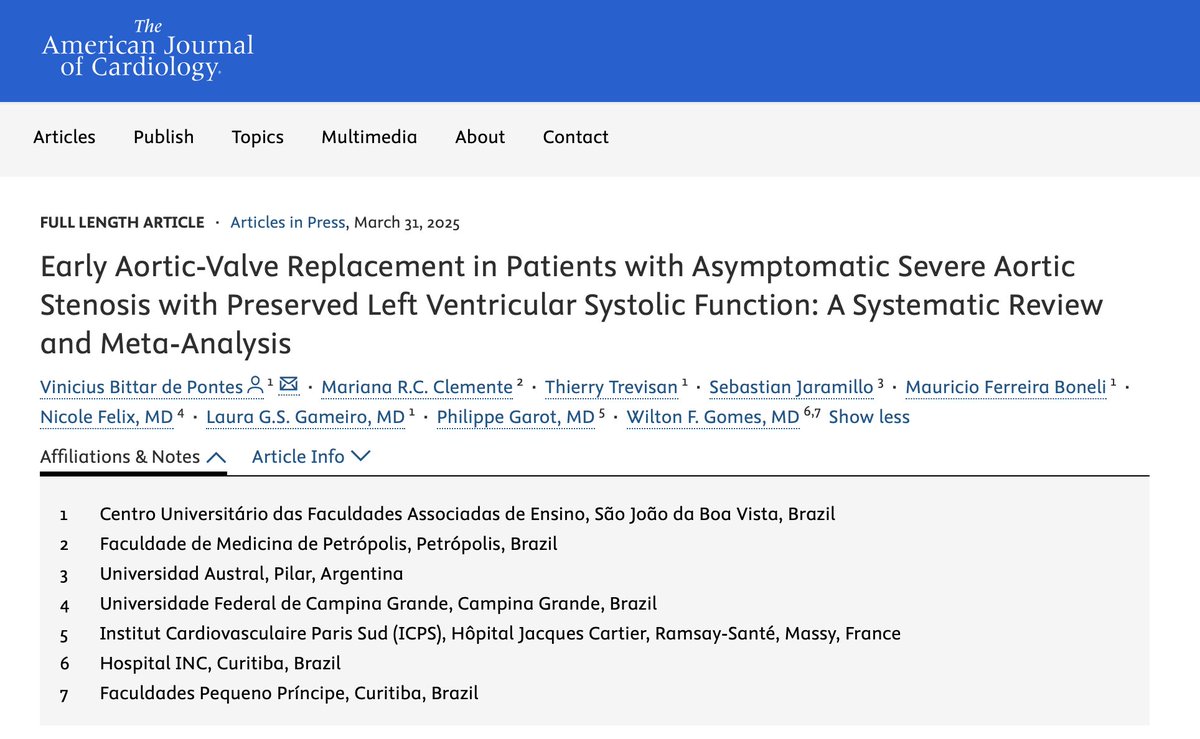The width and height of the screenshot is (1200, 739).
Task: Open the Topics menu
Action: click(x=258, y=137)
